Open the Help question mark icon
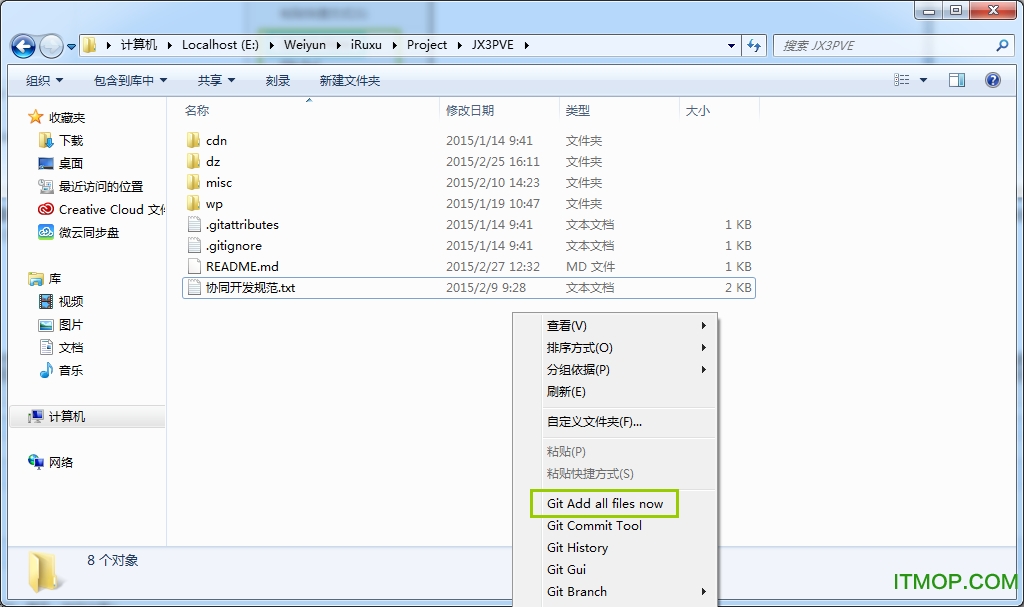Viewport: 1024px width, 607px height. click(x=992, y=80)
